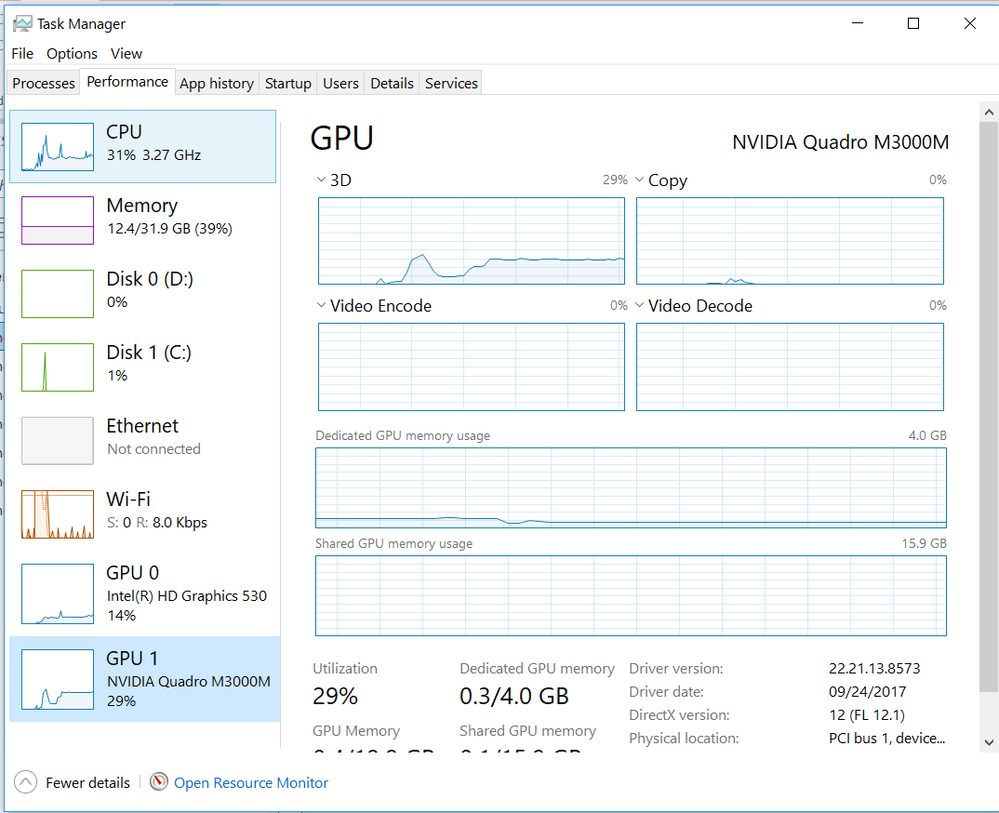This screenshot has height=813, width=999.
Task: Open the Copy engine dropdown chevron
Action: pos(640,180)
